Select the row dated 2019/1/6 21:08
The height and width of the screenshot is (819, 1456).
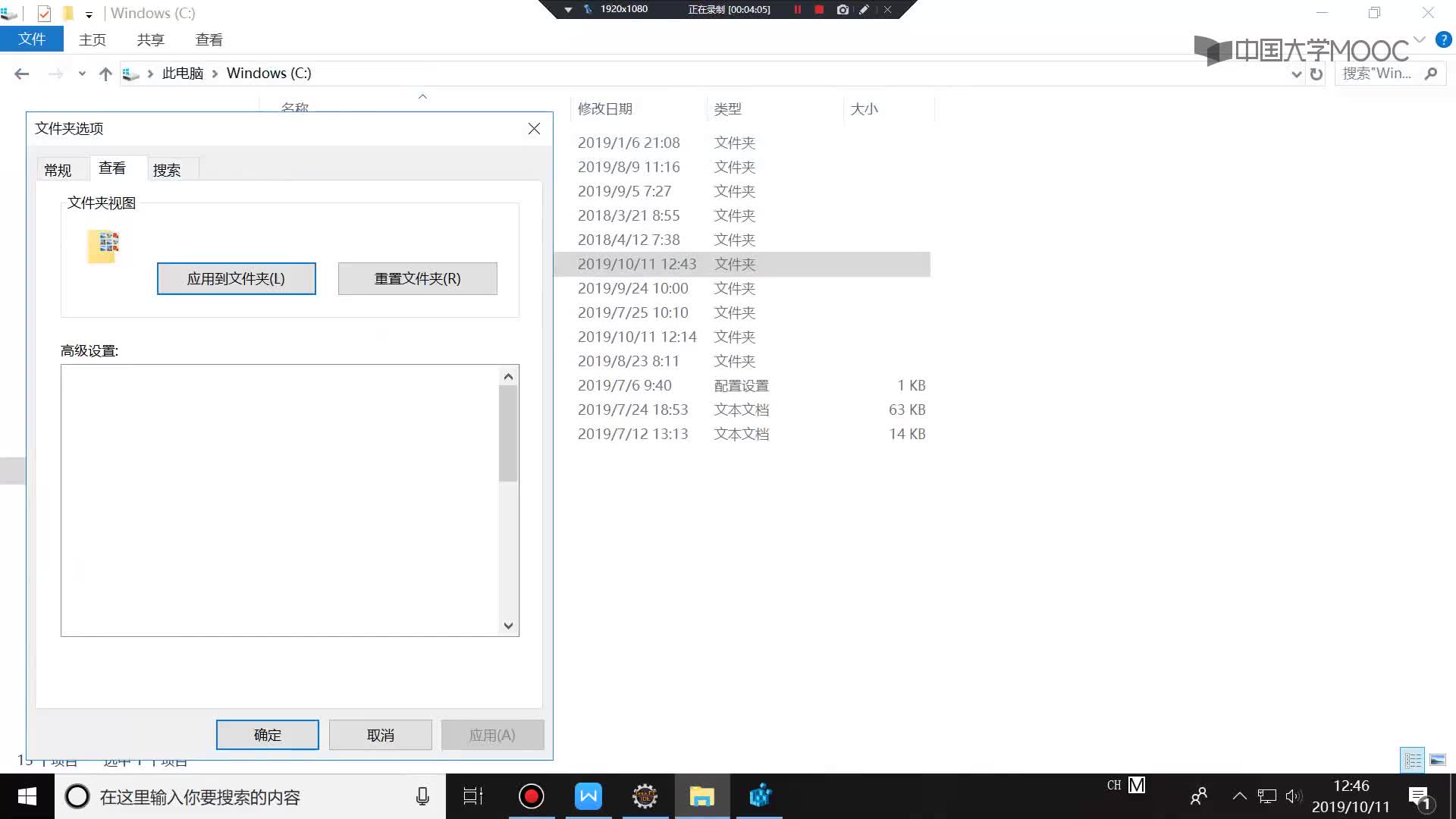tap(742, 143)
